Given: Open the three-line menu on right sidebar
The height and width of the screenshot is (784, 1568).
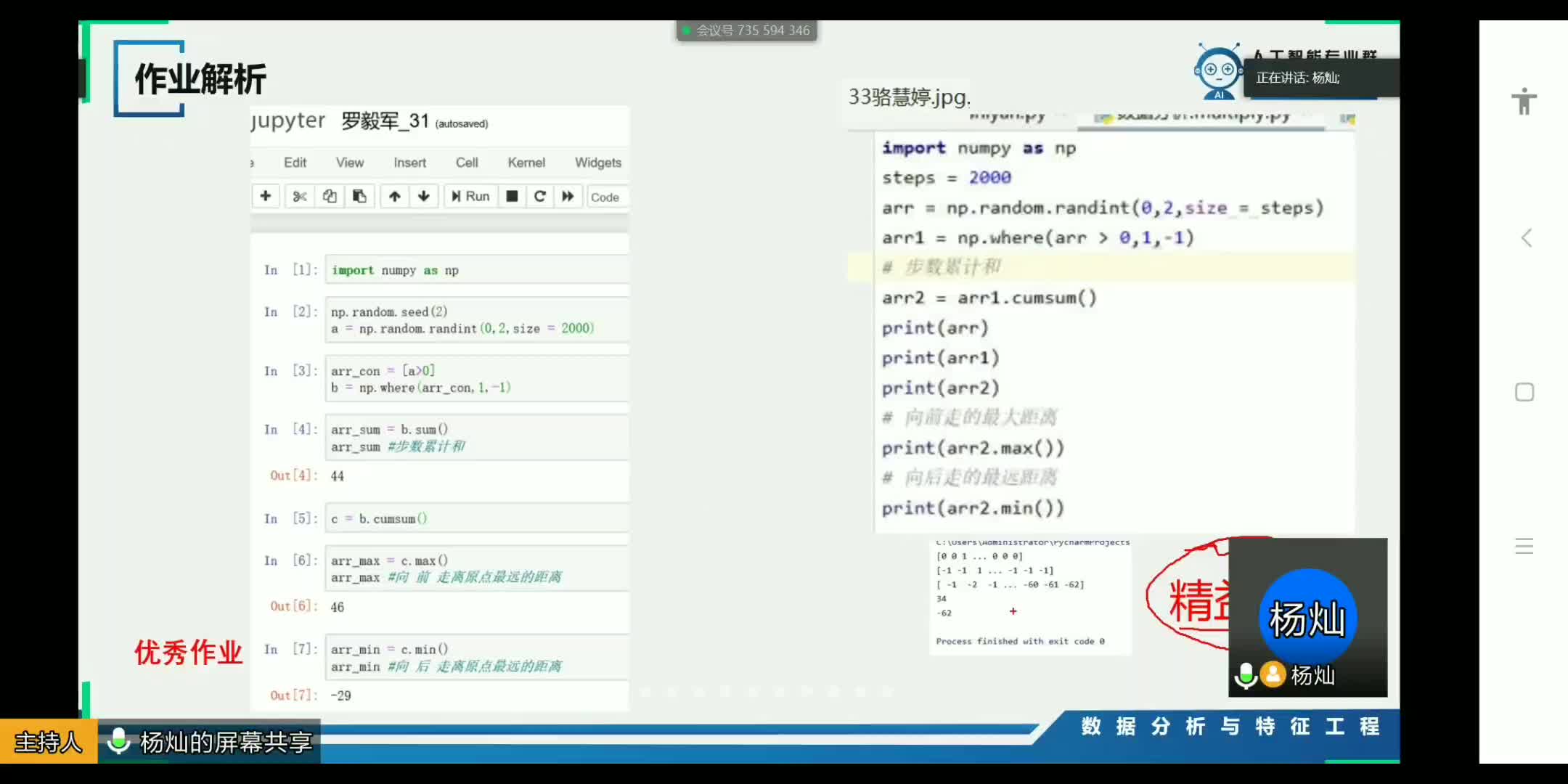Looking at the screenshot, I should tap(1524, 546).
